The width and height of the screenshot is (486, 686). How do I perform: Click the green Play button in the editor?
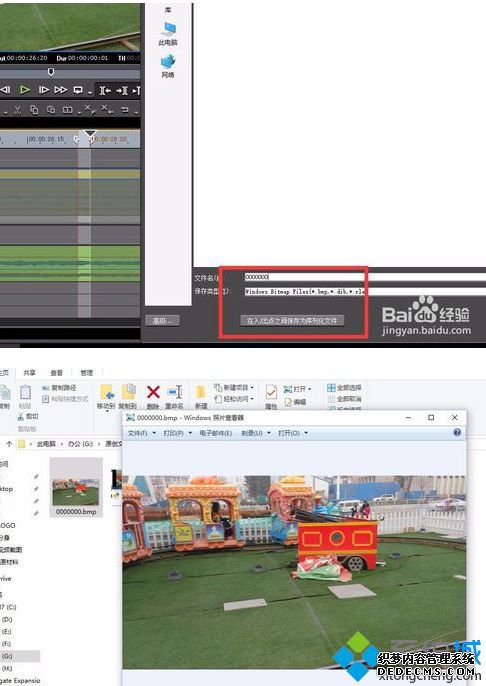[25, 90]
